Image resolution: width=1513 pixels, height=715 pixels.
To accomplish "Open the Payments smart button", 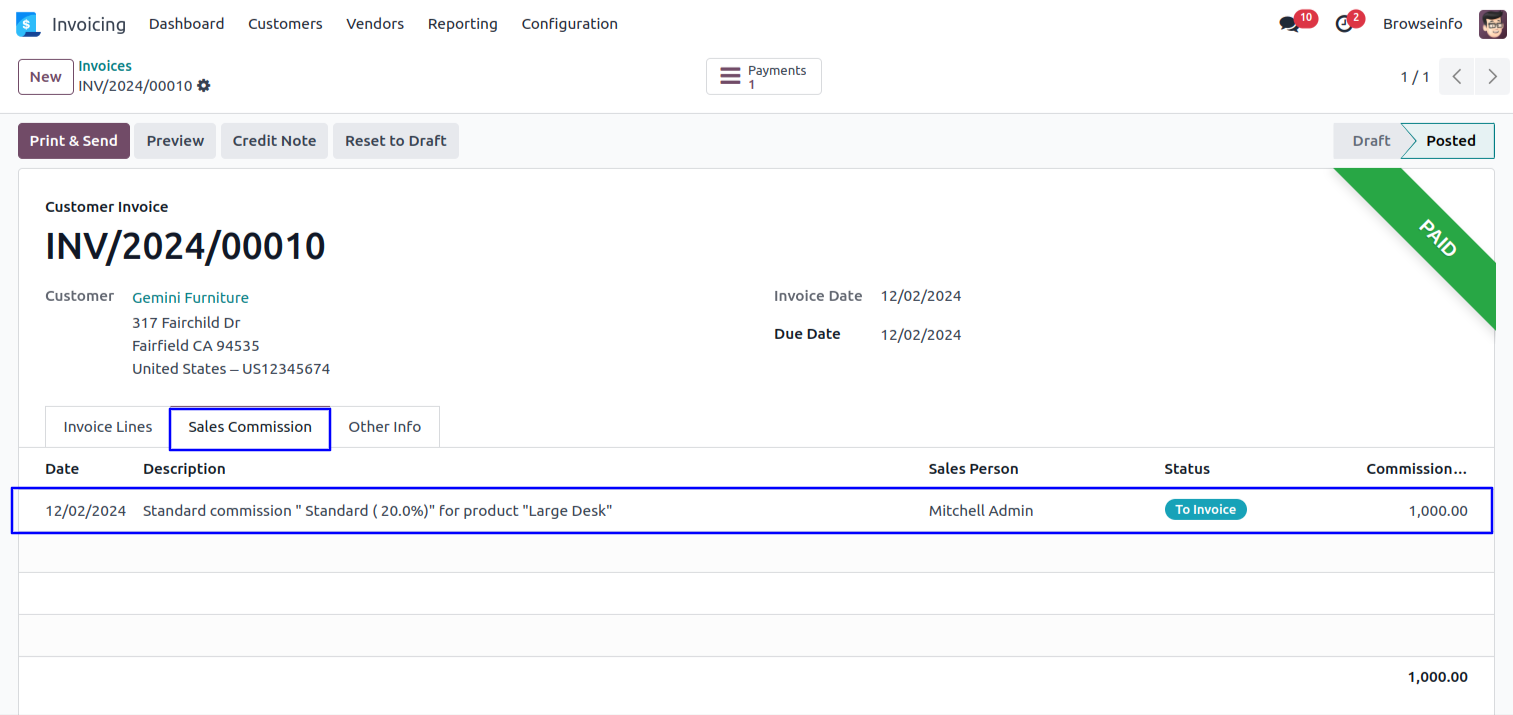I will pyautogui.click(x=764, y=77).
